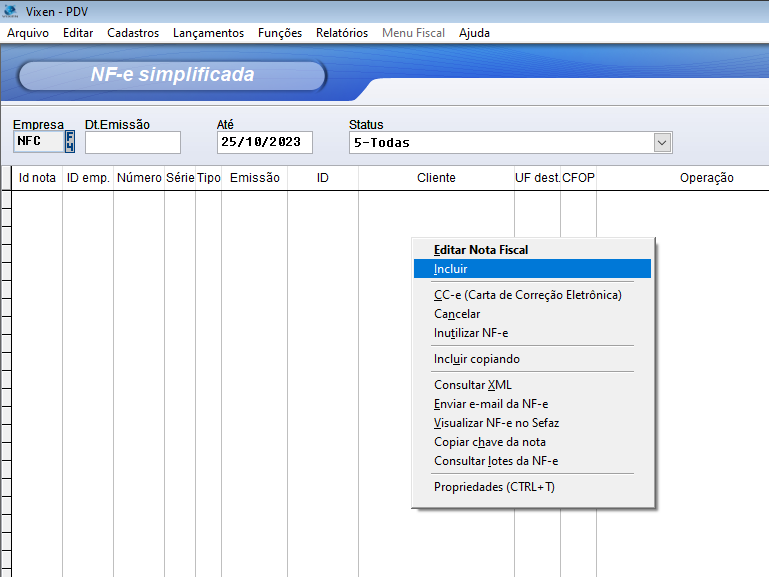769x577 pixels.
Task: Click the Operação column header
Action: tap(706, 178)
